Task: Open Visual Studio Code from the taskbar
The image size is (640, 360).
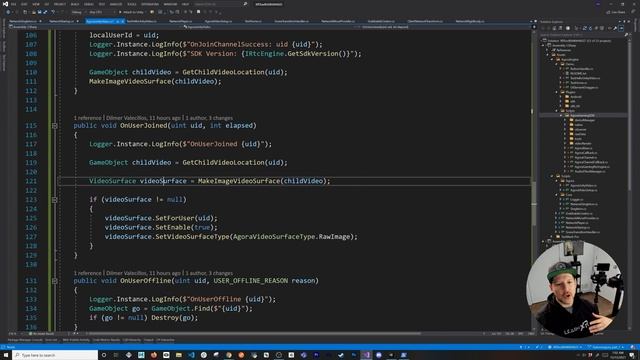Action: tap(191, 355)
